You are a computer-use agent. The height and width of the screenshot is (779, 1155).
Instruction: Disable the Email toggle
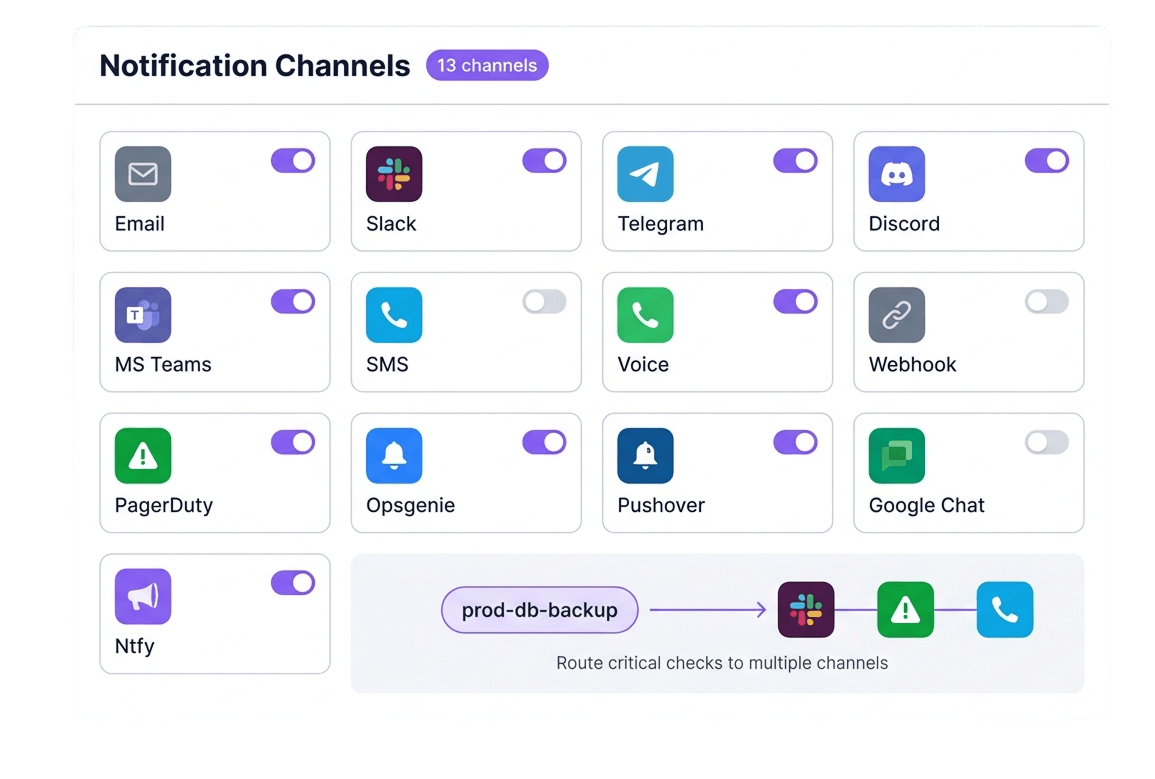click(x=293, y=161)
